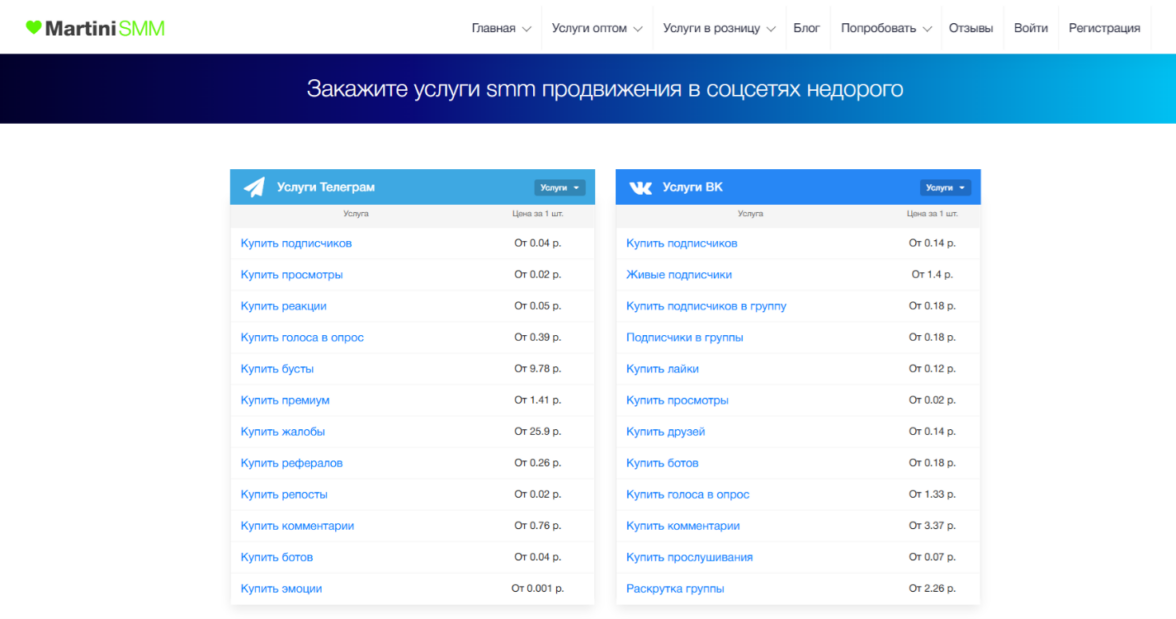Image resolution: width=1176 pixels, height=619 pixels.
Task: Click the VK logo icon
Action: point(640,187)
